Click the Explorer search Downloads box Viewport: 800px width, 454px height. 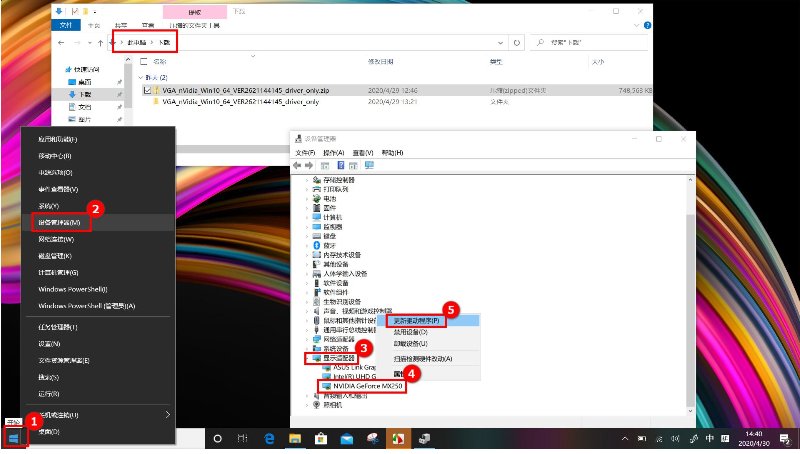tap(589, 43)
